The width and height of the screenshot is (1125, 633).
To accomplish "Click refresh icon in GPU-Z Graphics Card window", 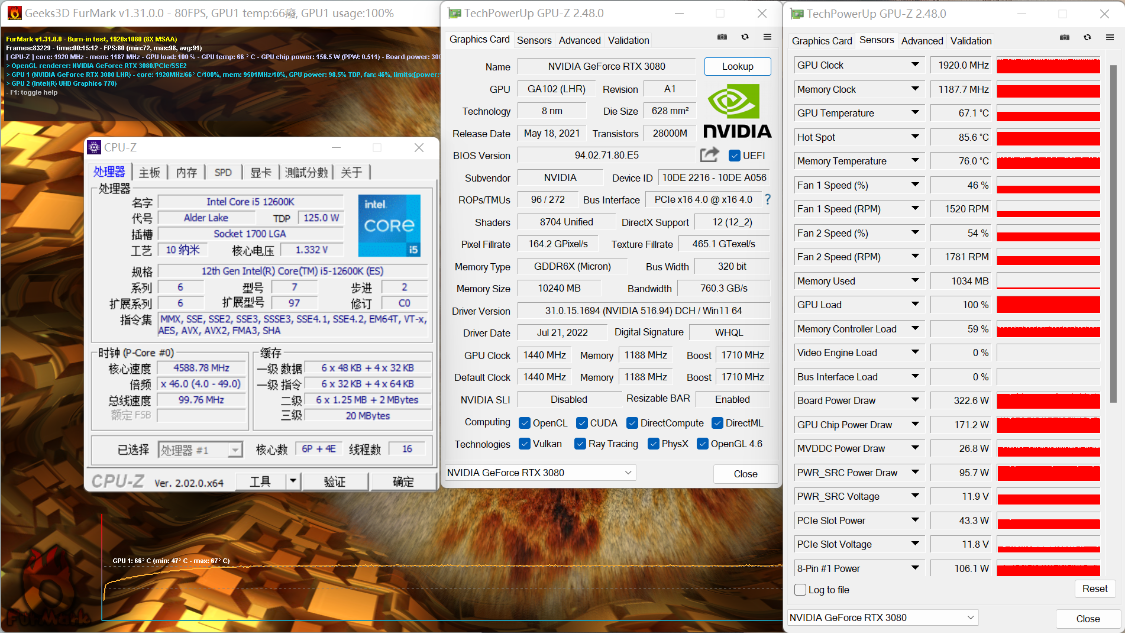I will point(745,37).
